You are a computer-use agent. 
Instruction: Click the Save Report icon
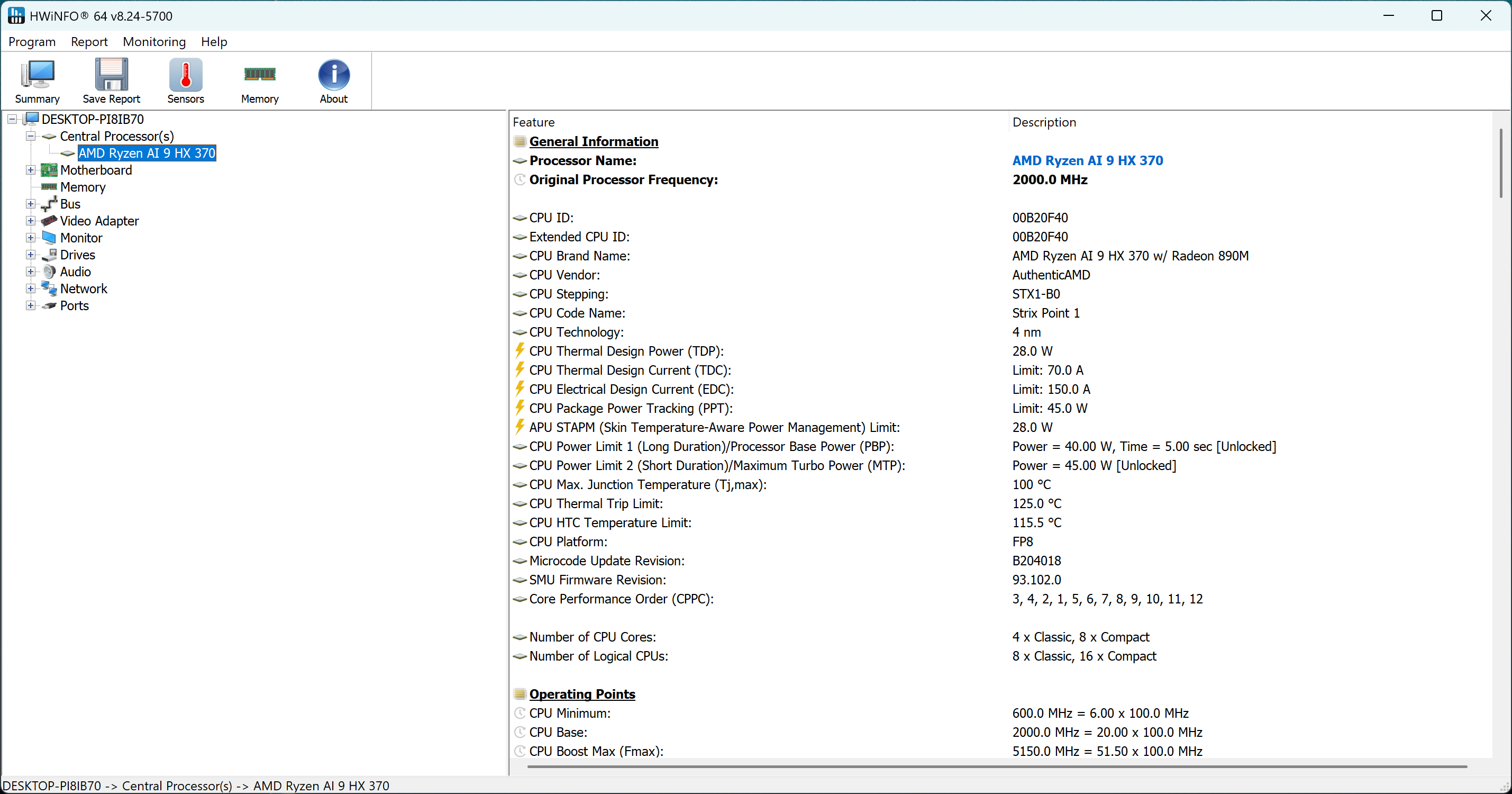pos(111,80)
